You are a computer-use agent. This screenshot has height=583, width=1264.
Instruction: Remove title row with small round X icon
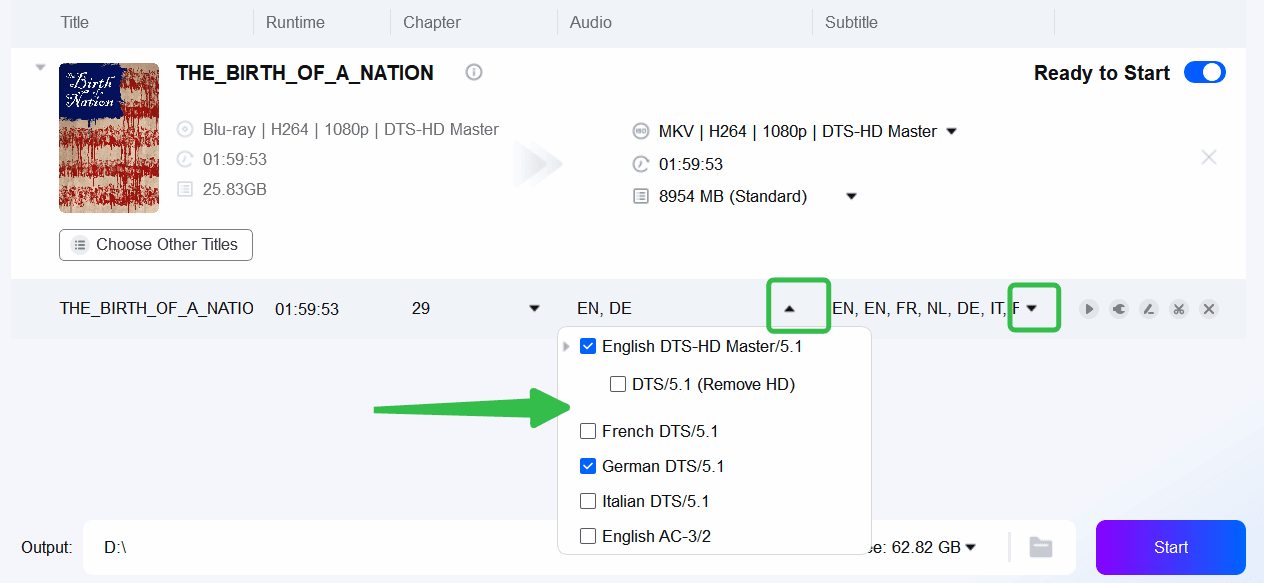click(1209, 309)
